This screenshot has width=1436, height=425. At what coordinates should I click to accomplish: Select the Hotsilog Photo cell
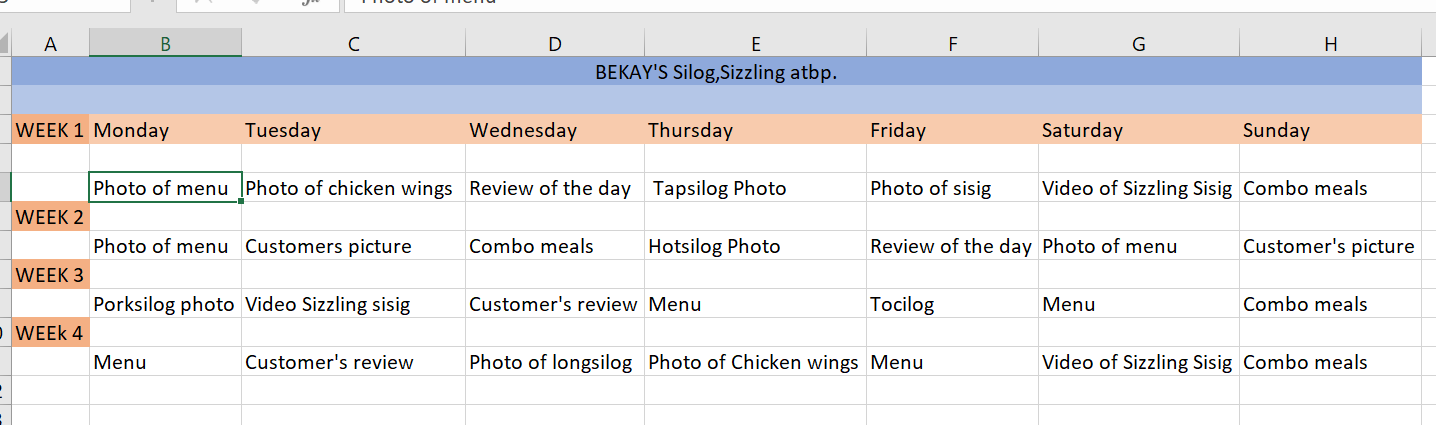point(755,246)
